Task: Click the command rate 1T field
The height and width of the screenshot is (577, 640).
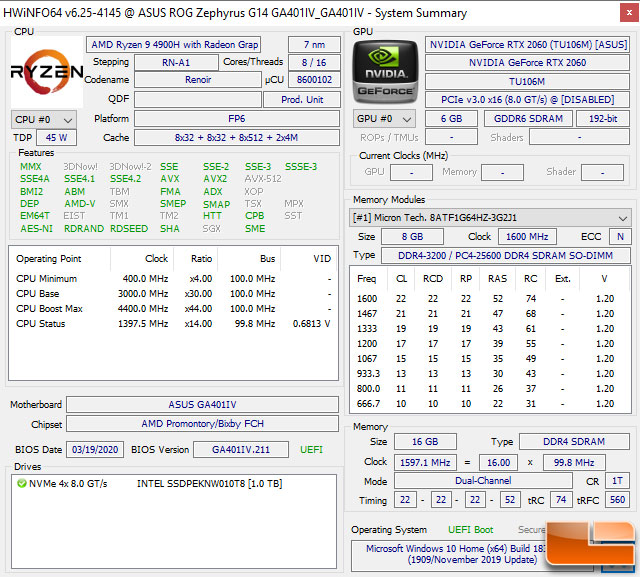Action: point(617,481)
